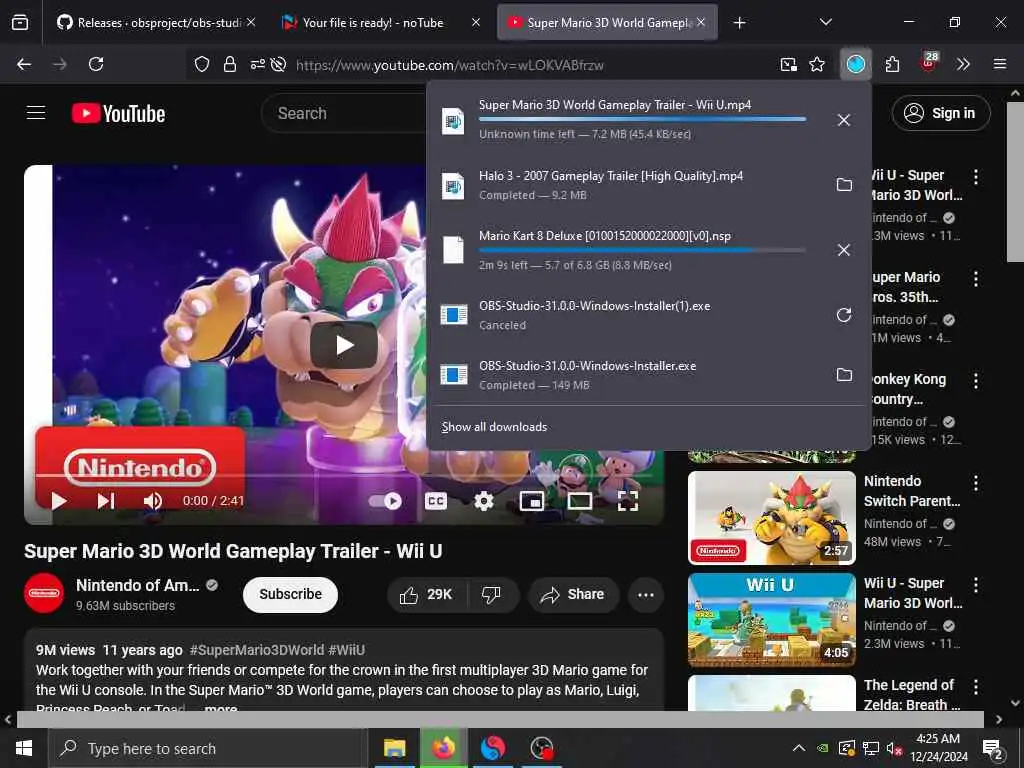
Task: Bookmark this page with the star icon
Action: click(817, 64)
